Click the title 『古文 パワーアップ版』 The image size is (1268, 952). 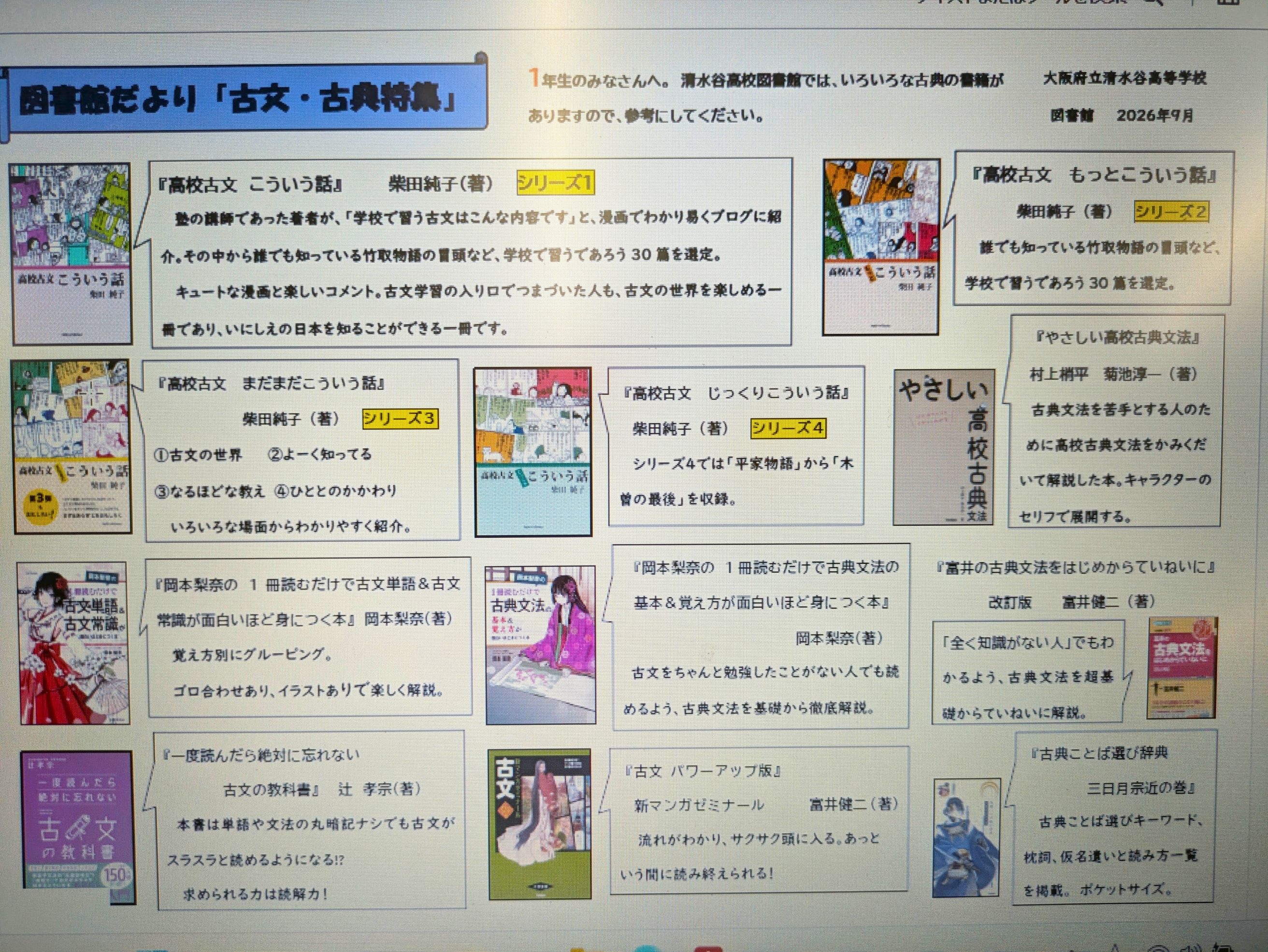(704, 771)
